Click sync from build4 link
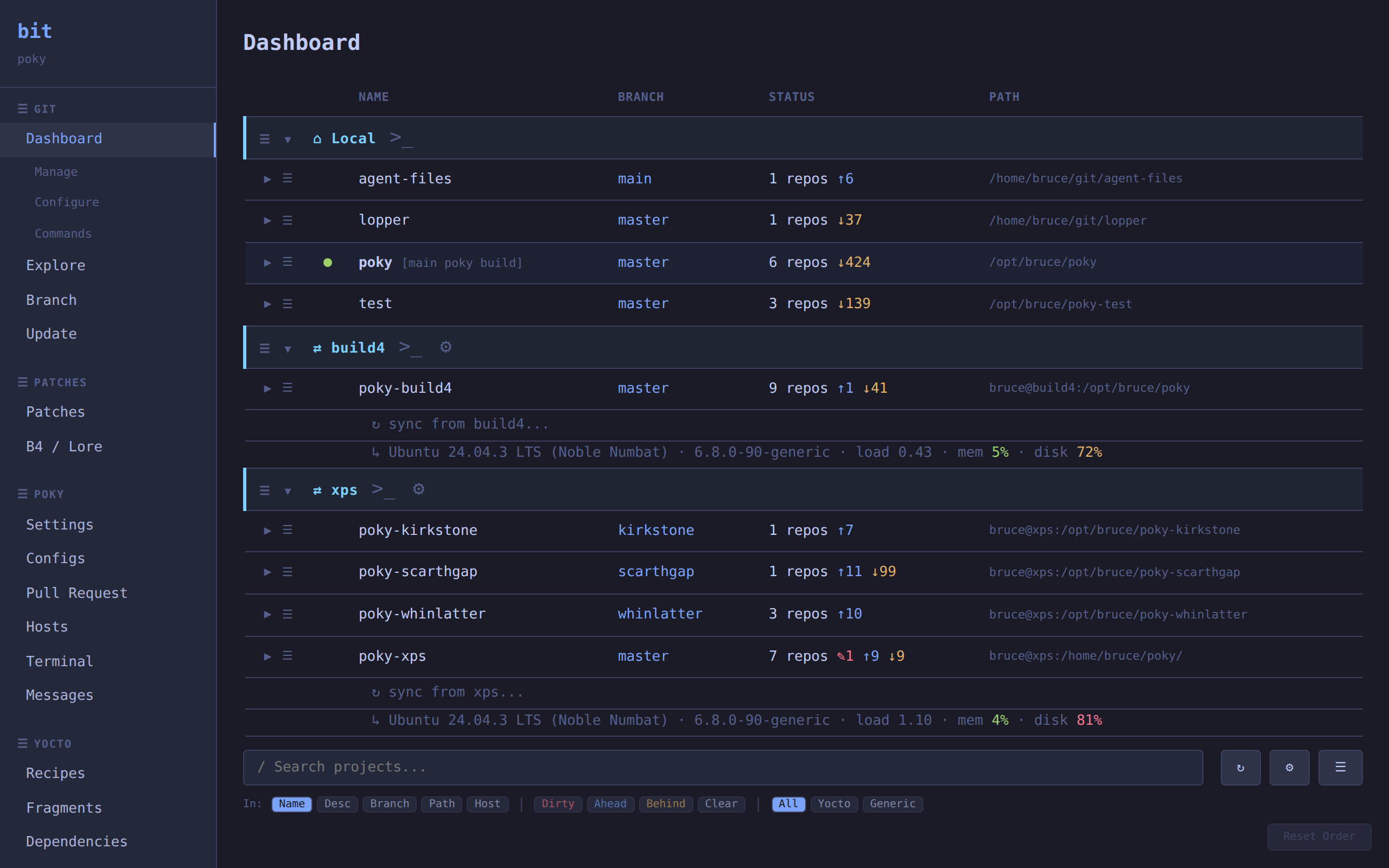The height and width of the screenshot is (868, 1389). pos(460,424)
